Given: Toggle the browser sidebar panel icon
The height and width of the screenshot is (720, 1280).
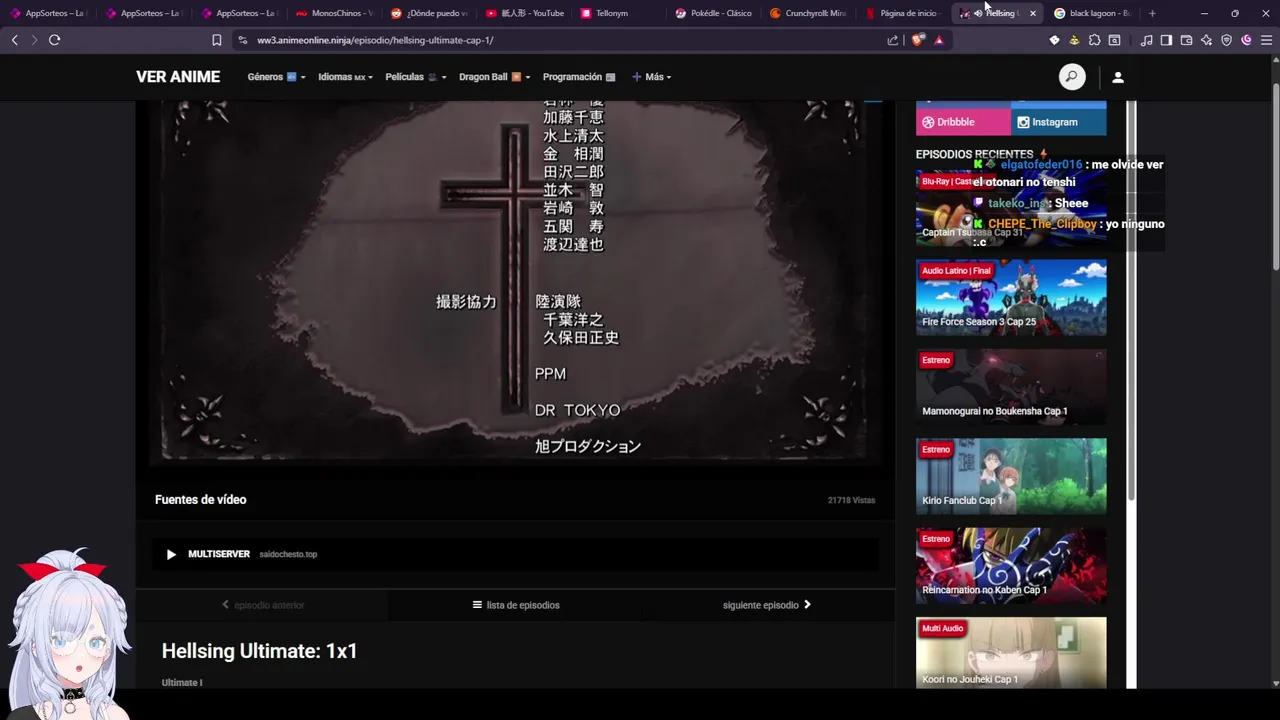Looking at the screenshot, I should click(x=1166, y=40).
